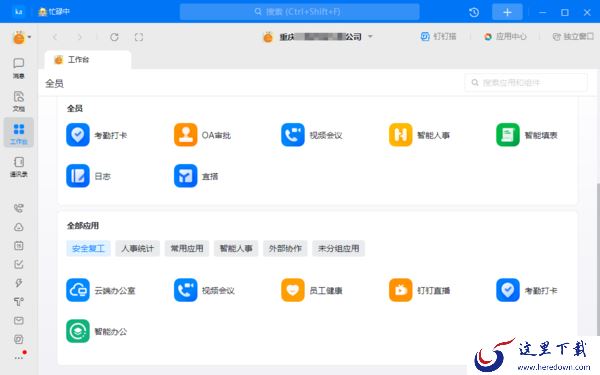Open the to-do checkmark sidebar icon
Viewport: 600px width, 375px height.
[19, 264]
